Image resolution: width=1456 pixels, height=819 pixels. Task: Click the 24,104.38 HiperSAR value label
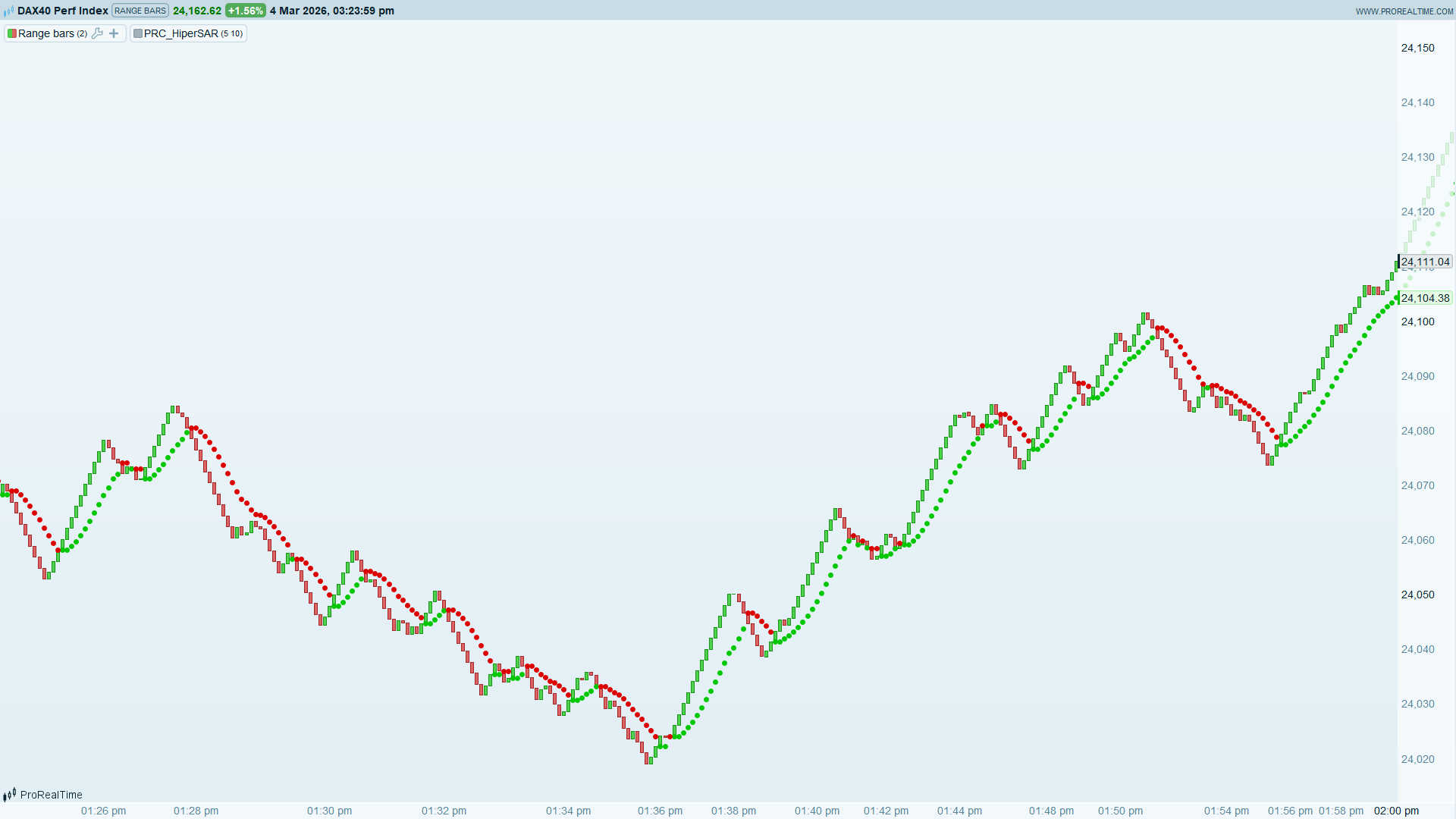click(1425, 298)
